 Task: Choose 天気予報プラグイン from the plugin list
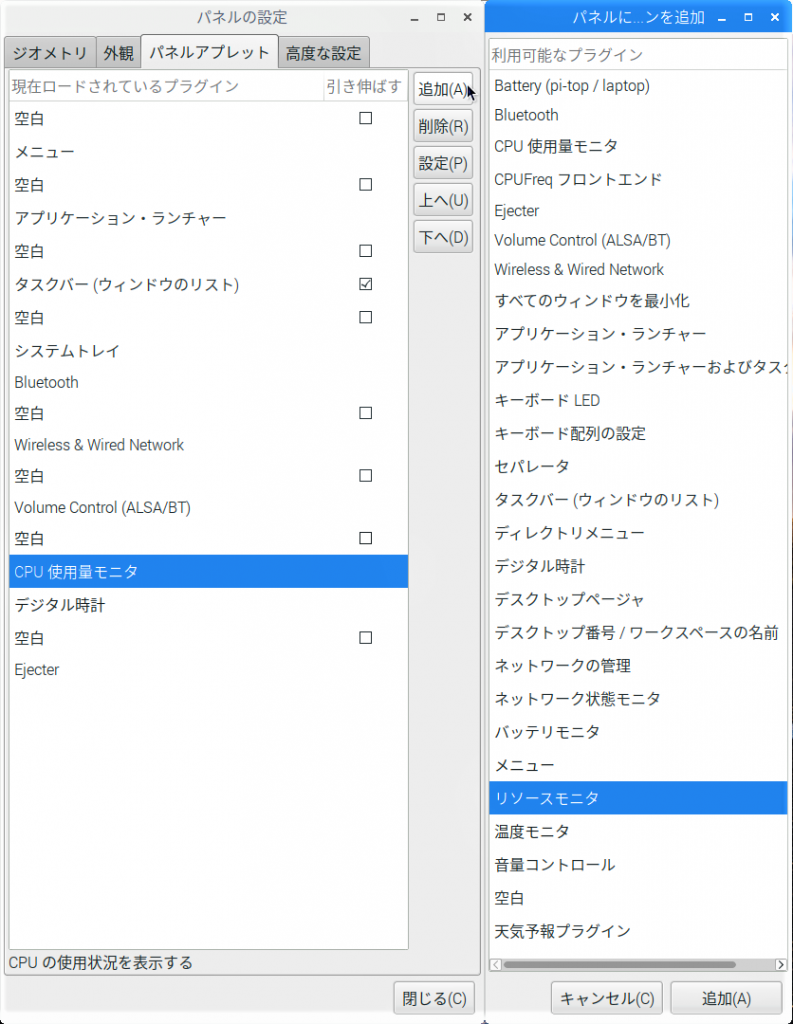(562, 931)
